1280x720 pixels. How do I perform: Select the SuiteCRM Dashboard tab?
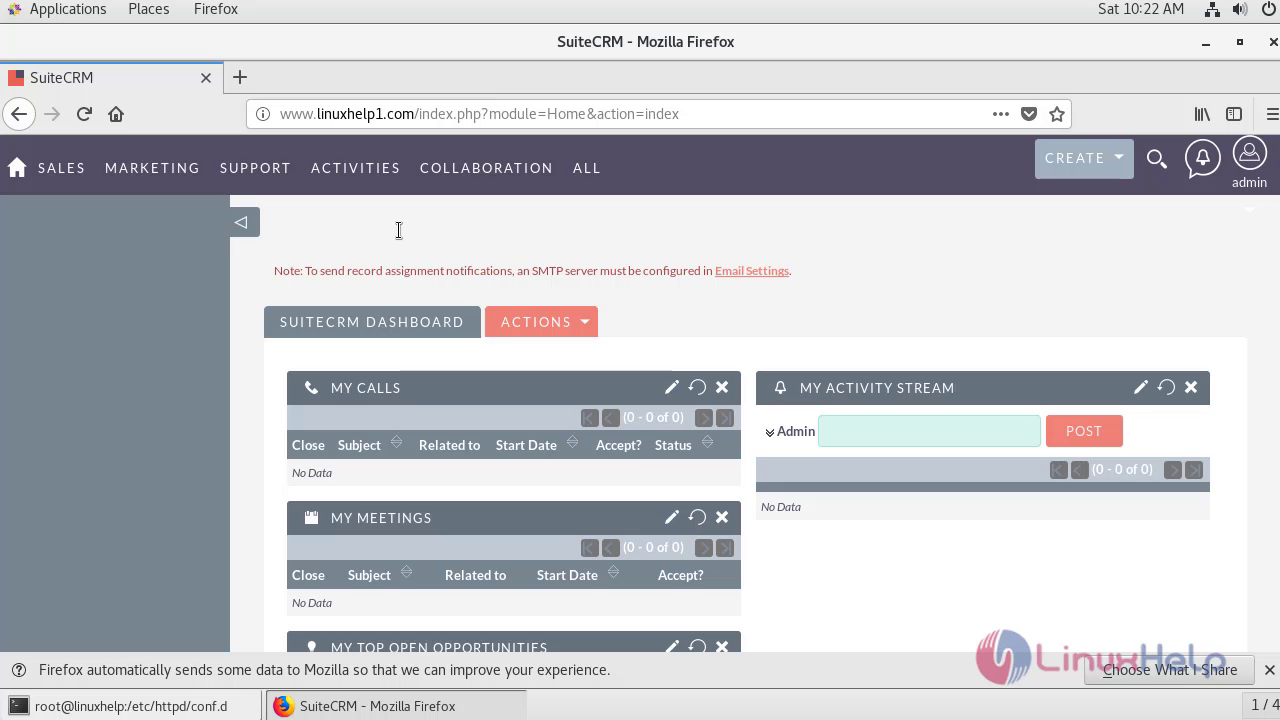372,322
